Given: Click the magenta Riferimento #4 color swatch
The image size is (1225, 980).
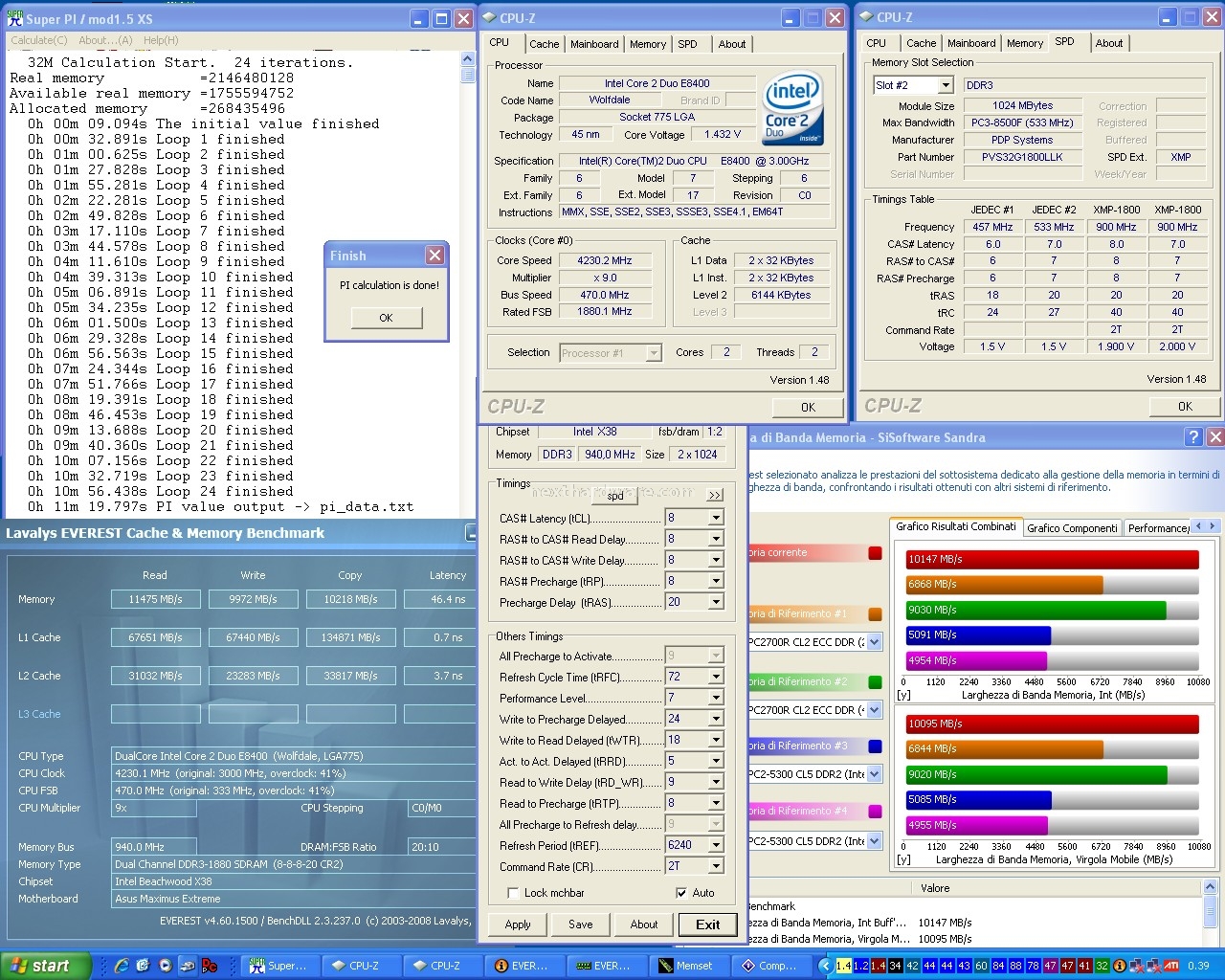Looking at the screenshot, I should (x=875, y=812).
